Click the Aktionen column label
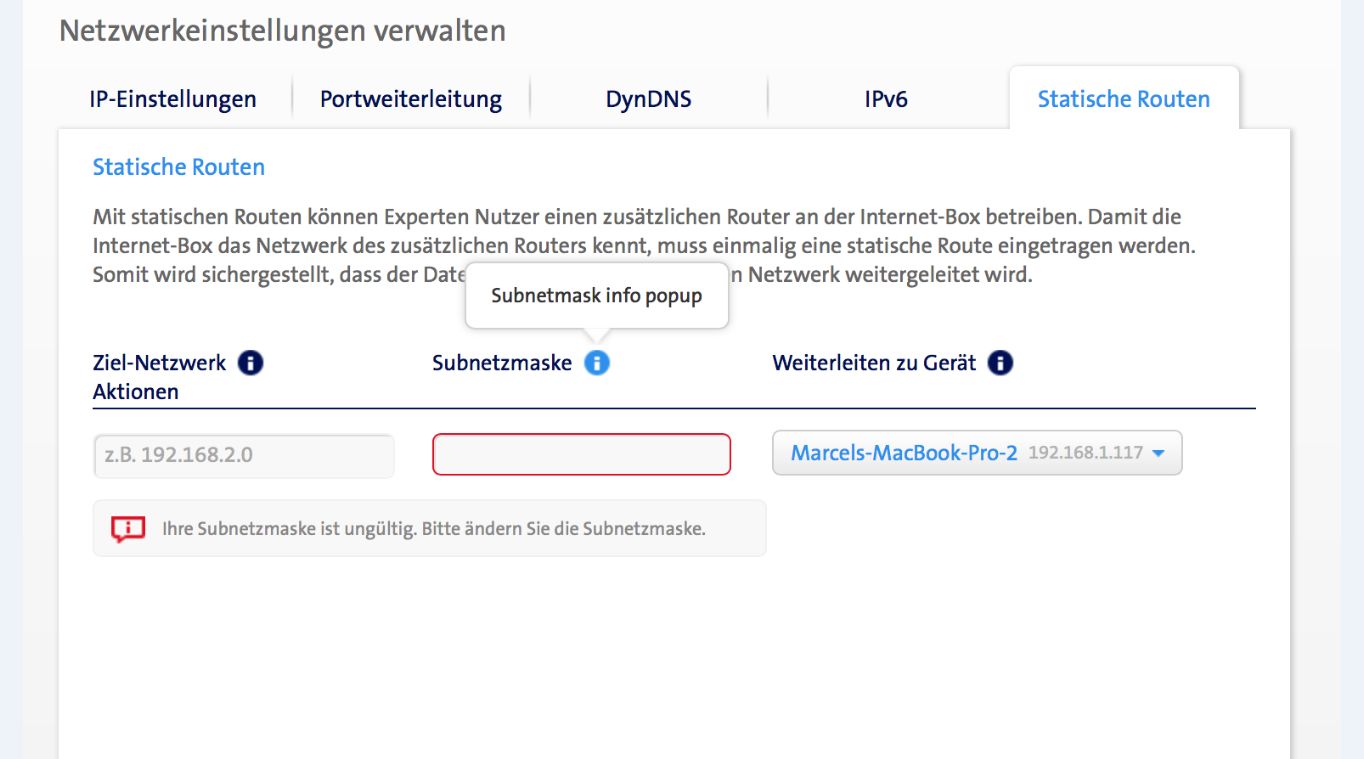 coord(136,392)
